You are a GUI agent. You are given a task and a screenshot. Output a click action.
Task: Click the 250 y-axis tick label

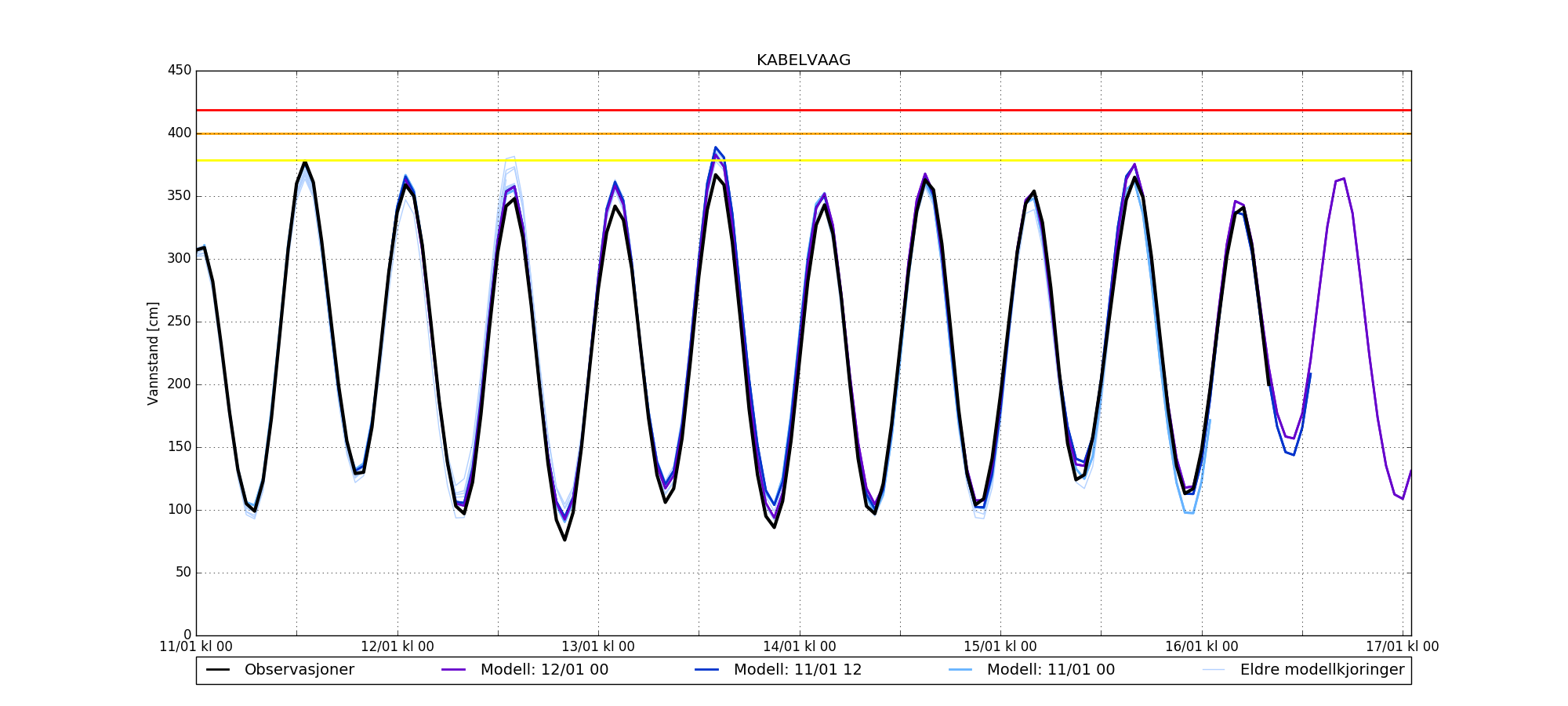(x=180, y=322)
